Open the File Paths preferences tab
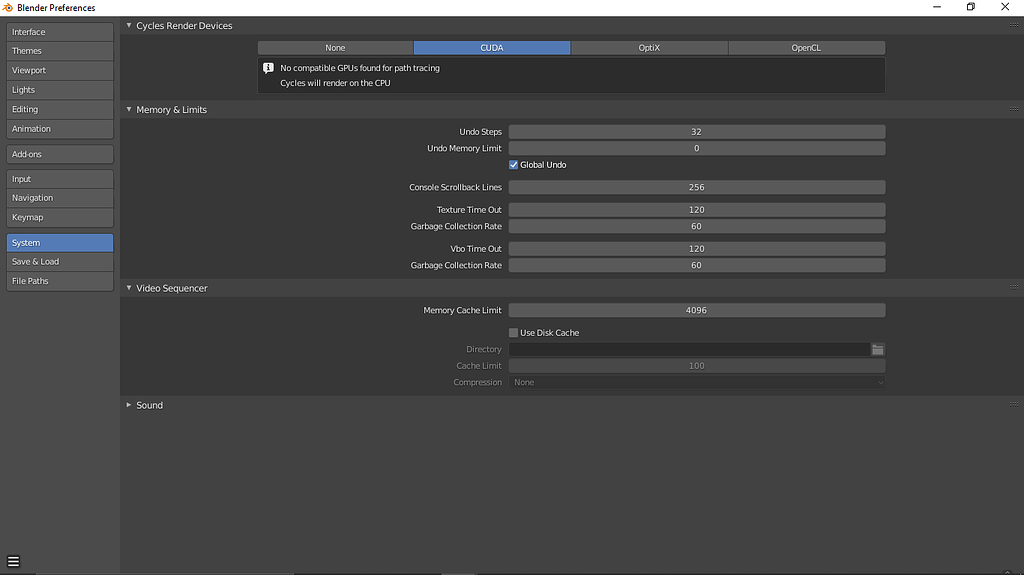This screenshot has height=575, width=1024. point(60,281)
